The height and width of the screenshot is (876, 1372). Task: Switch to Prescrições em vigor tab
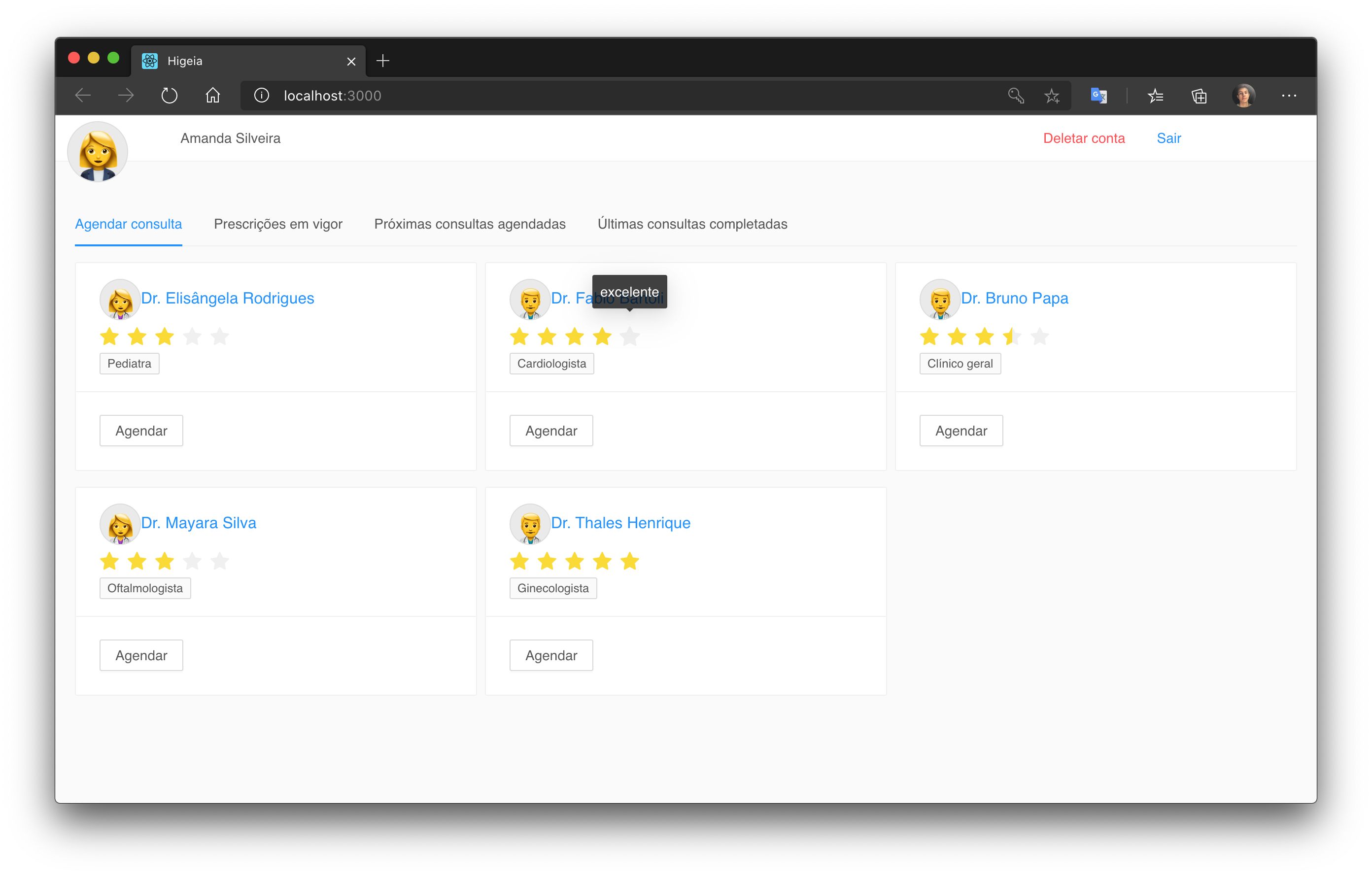(x=278, y=224)
